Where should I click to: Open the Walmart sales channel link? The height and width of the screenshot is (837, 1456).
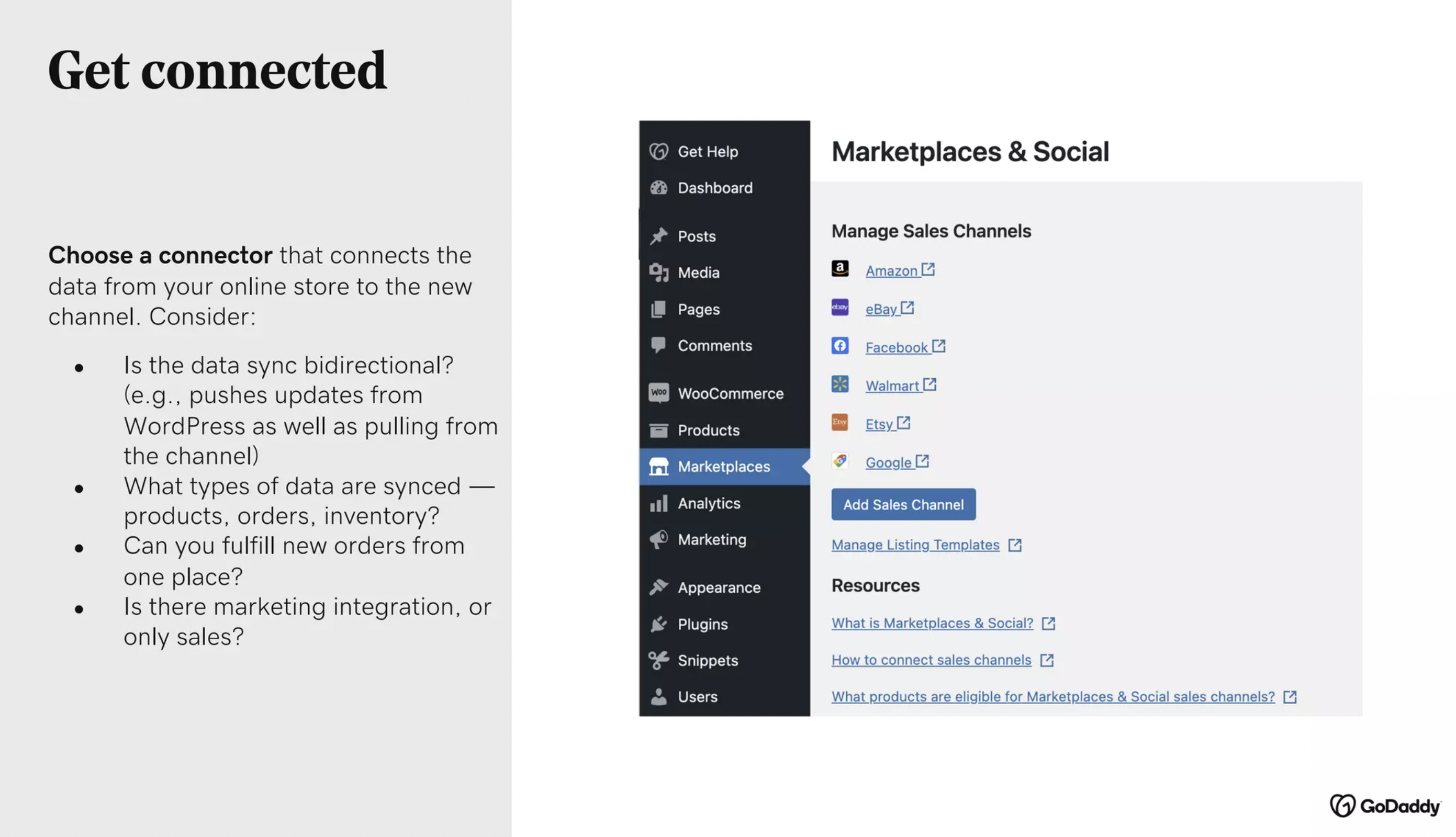point(901,385)
